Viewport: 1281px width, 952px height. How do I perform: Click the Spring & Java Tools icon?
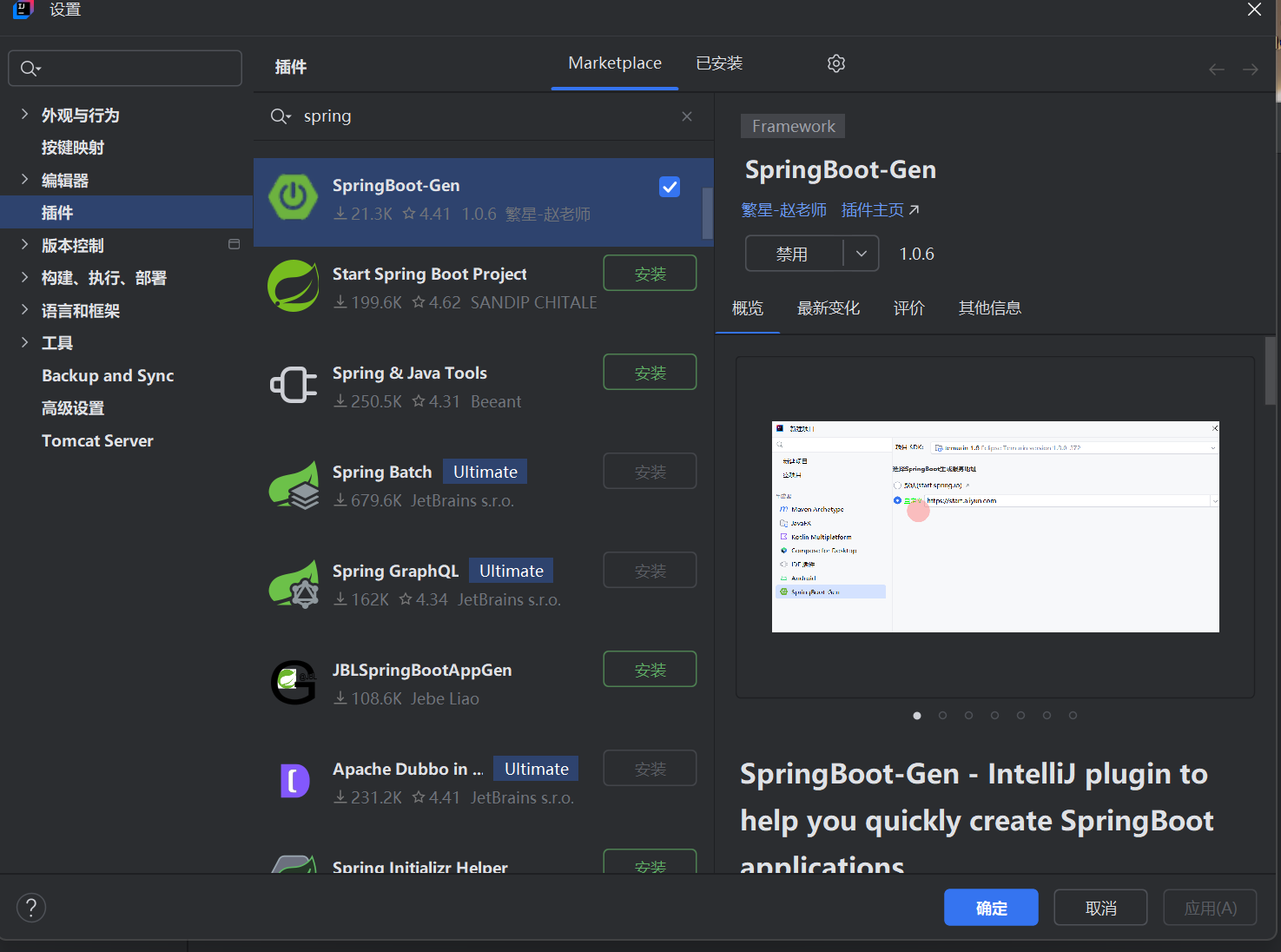click(x=294, y=385)
